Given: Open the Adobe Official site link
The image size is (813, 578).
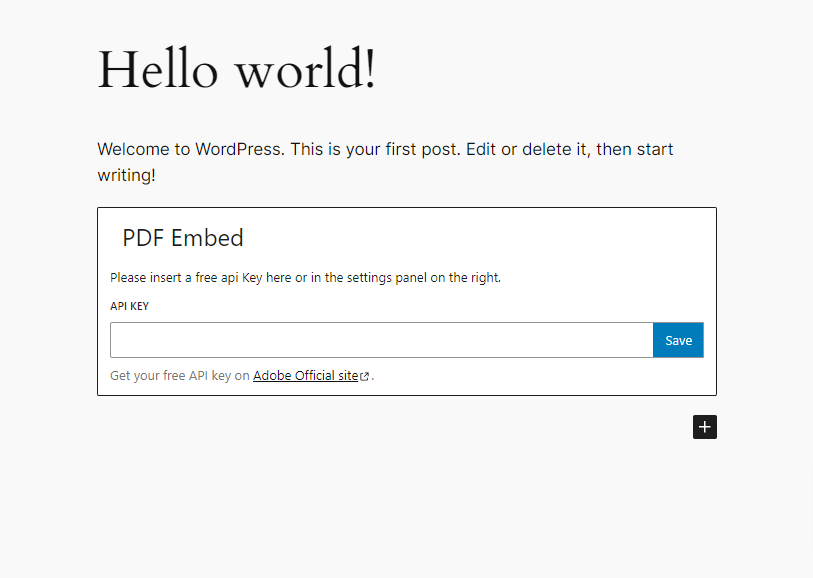Looking at the screenshot, I should pos(305,375).
